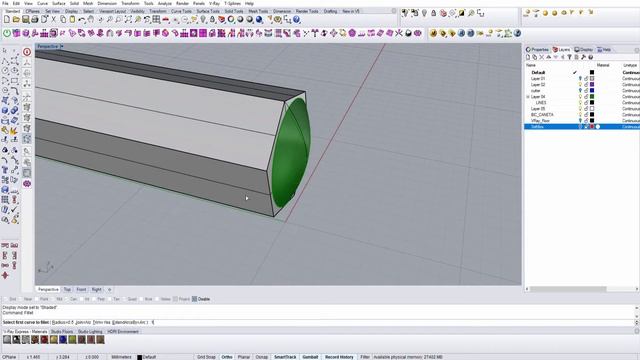
Task: Click Record History in status bar
Action: (339, 357)
